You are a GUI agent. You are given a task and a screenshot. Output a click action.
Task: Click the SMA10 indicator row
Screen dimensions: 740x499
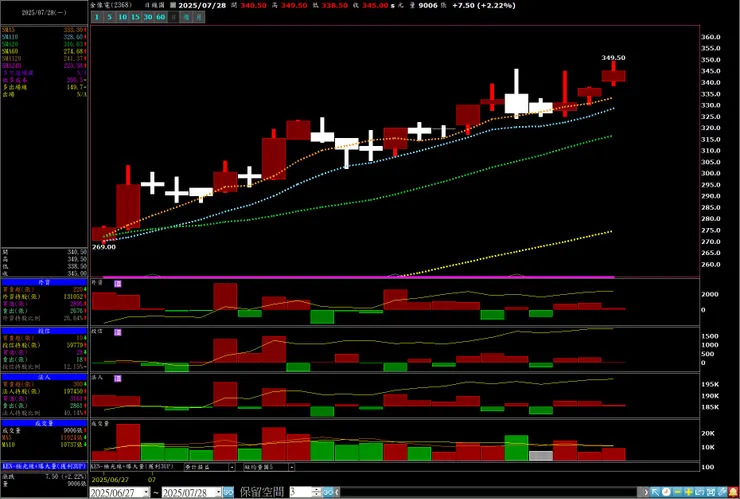tap(44, 36)
